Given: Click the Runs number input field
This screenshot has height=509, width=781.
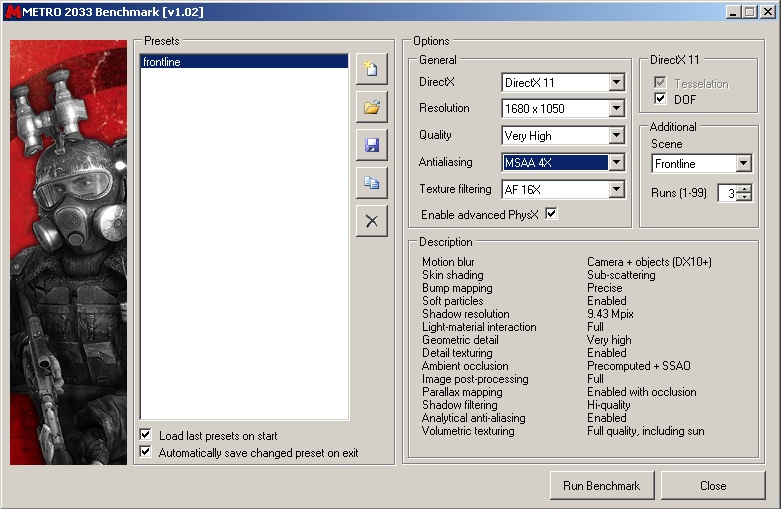Looking at the screenshot, I should 728,193.
